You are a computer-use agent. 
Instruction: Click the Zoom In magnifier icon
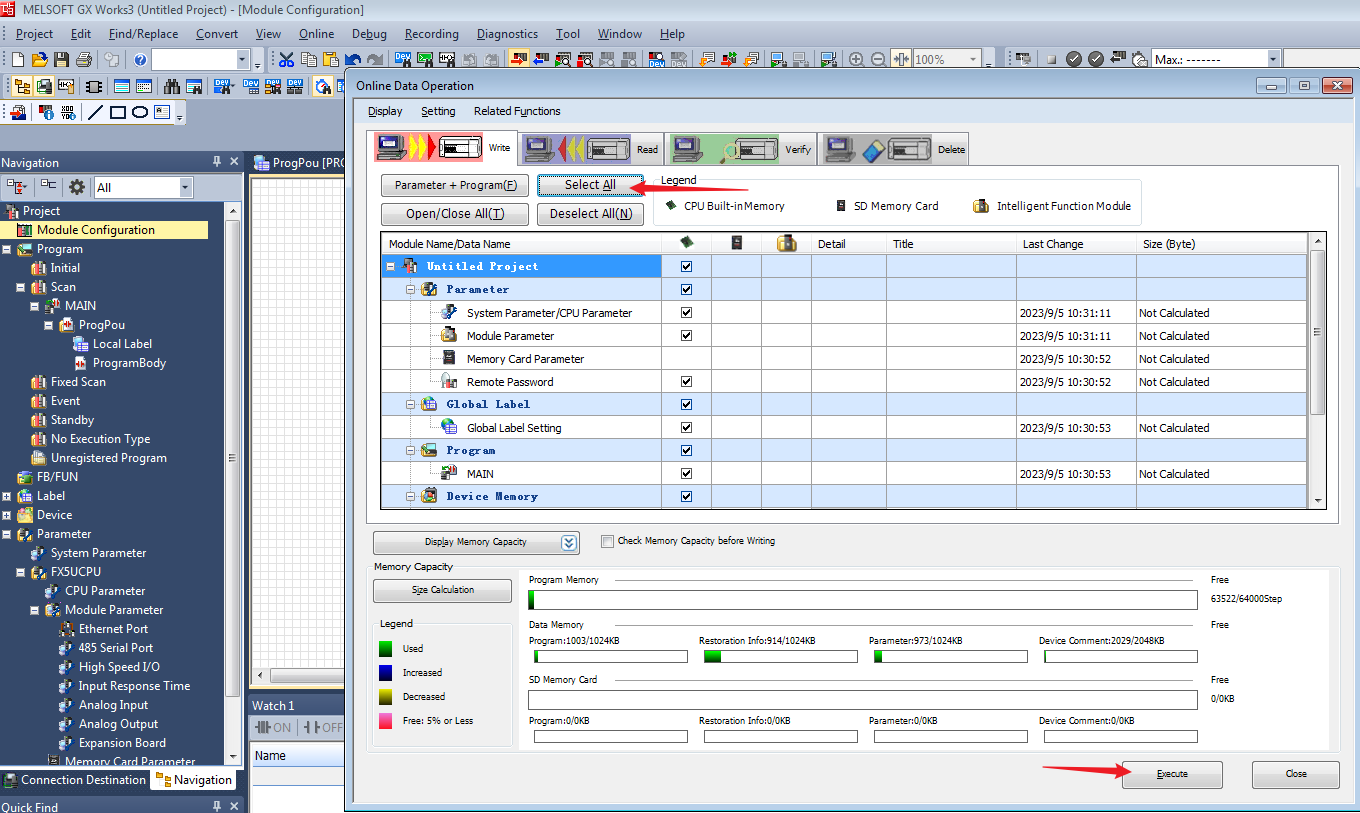pos(856,60)
